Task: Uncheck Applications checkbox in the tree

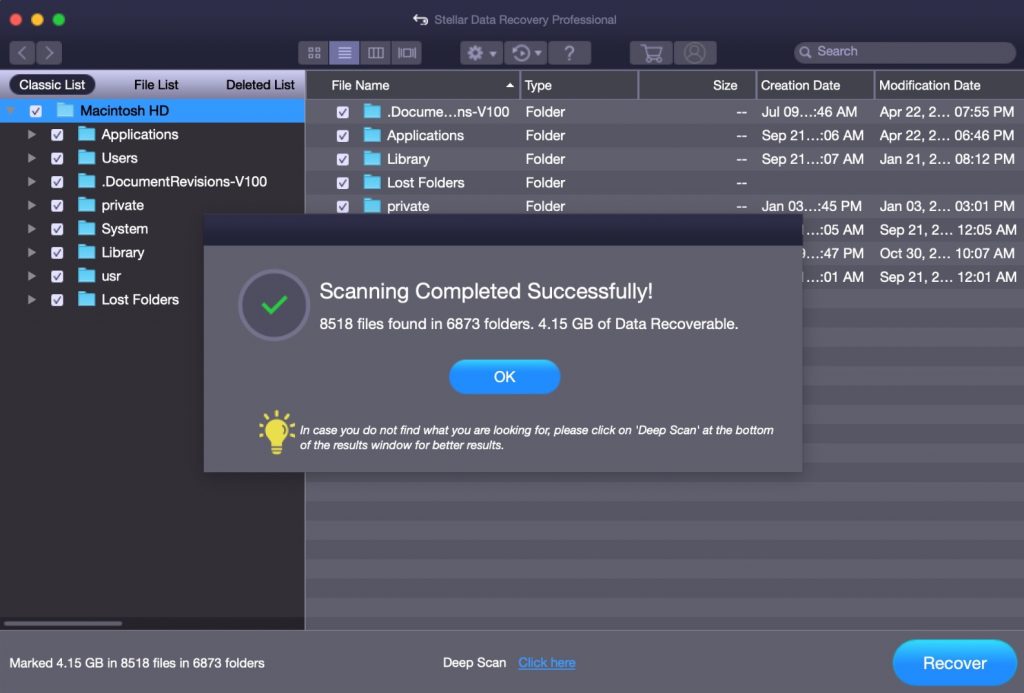Action: pos(57,135)
